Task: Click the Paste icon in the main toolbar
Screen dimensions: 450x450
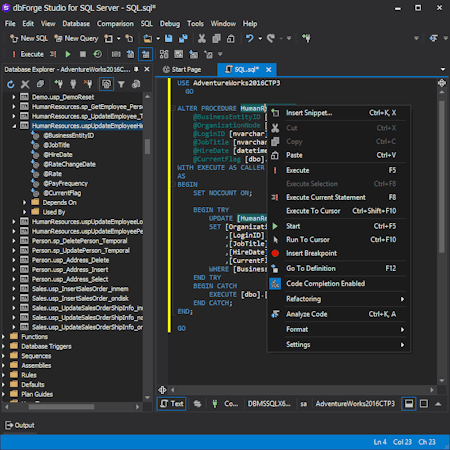Action: [x=231, y=39]
